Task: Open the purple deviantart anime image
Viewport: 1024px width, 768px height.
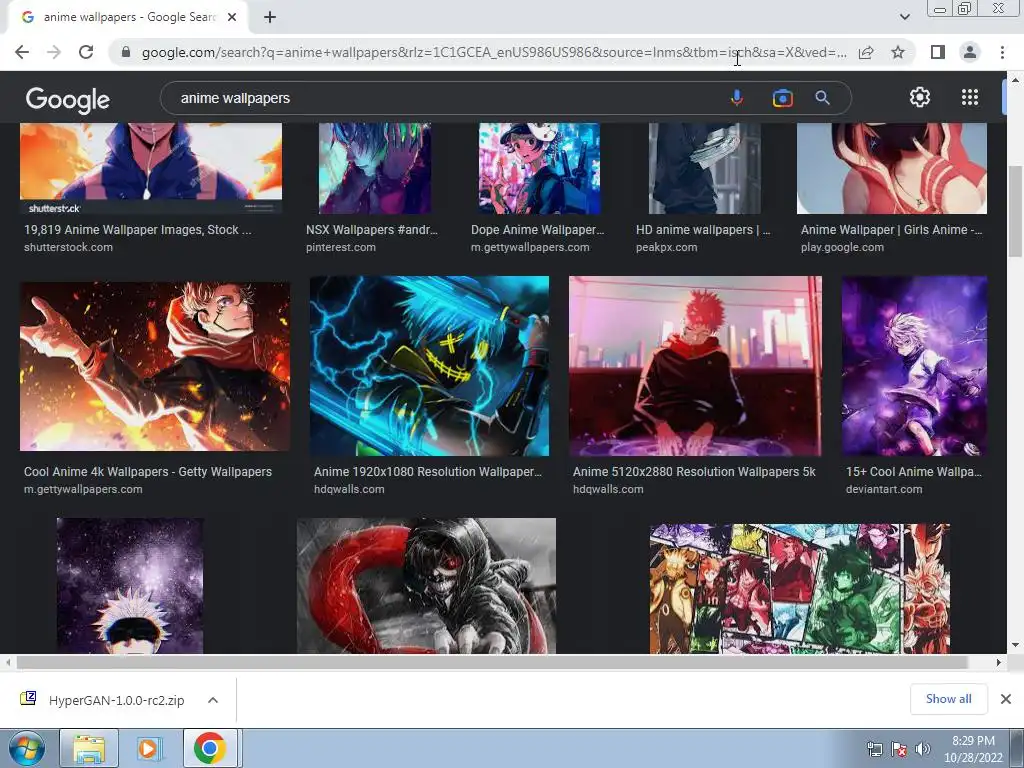Action: (x=914, y=366)
